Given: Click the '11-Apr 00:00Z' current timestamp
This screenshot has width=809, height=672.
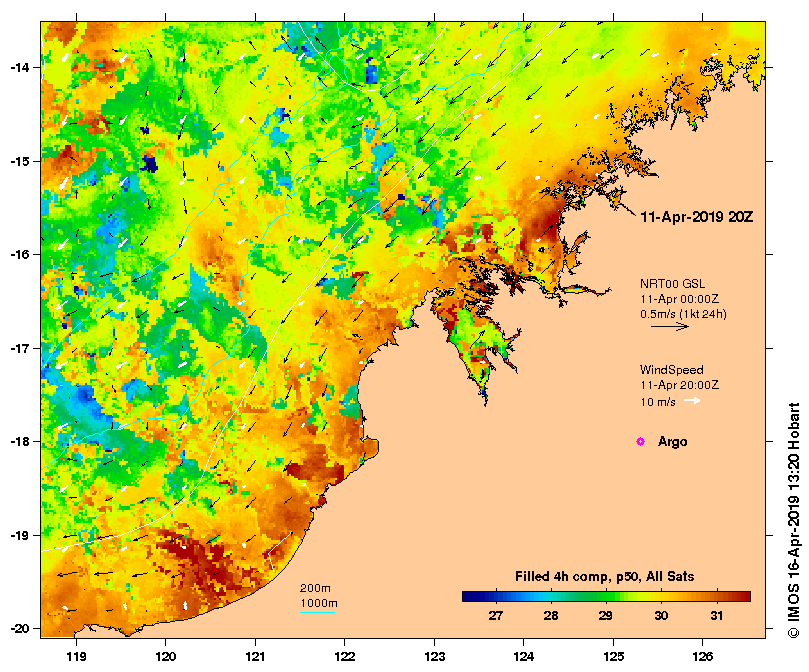Looking at the screenshot, I should [679, 299].
